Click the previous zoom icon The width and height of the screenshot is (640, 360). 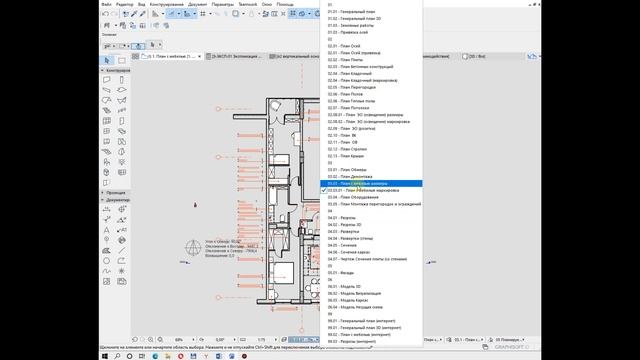pyautogui.click(x=135, y=340)
